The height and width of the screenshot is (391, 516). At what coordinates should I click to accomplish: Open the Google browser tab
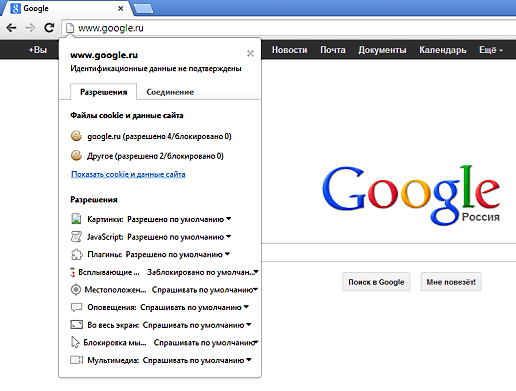point(67,8)
